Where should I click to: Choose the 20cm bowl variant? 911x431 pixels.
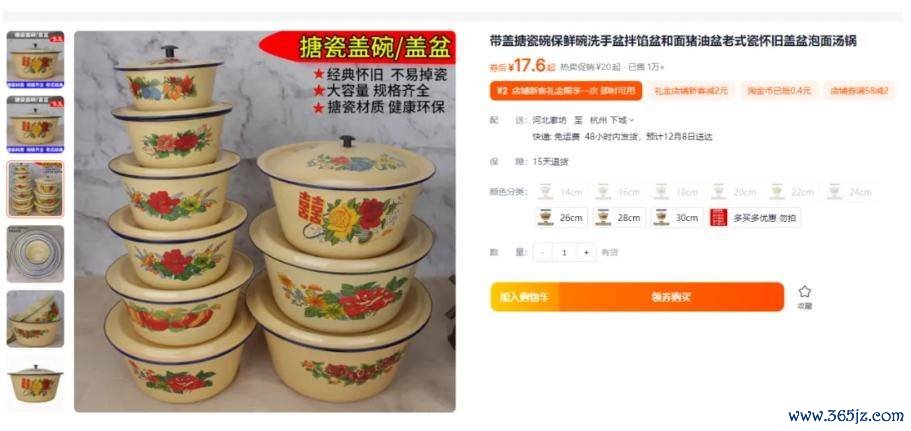click(x=734, y=192)
